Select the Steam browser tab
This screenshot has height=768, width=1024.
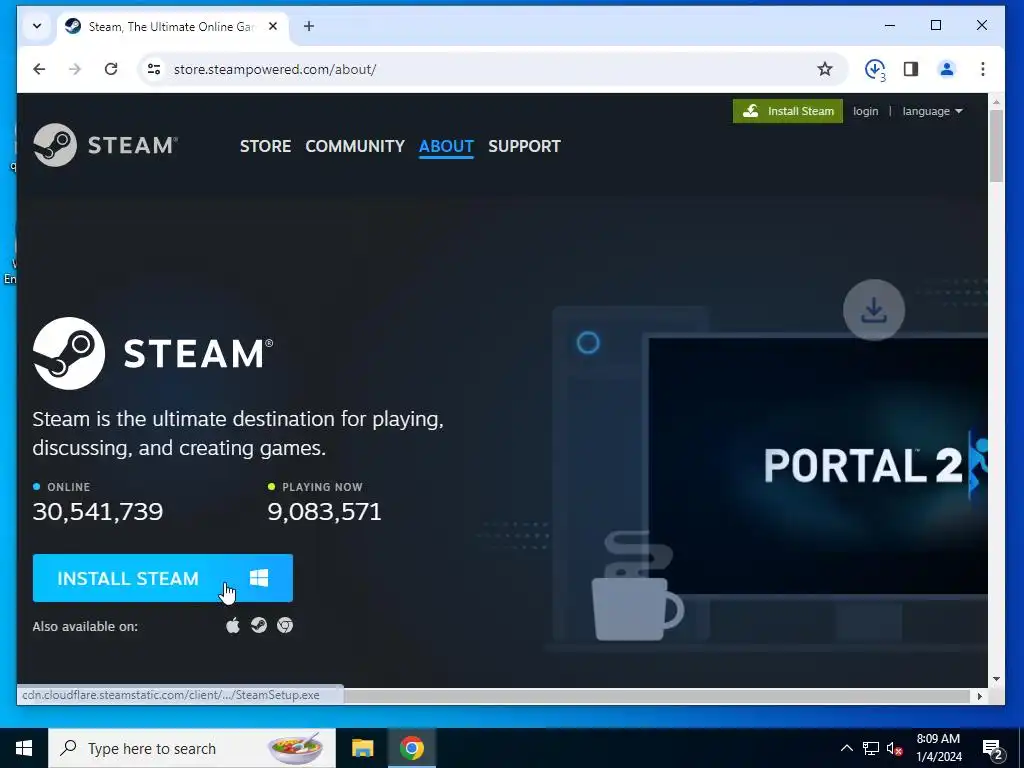pos(173,27)
